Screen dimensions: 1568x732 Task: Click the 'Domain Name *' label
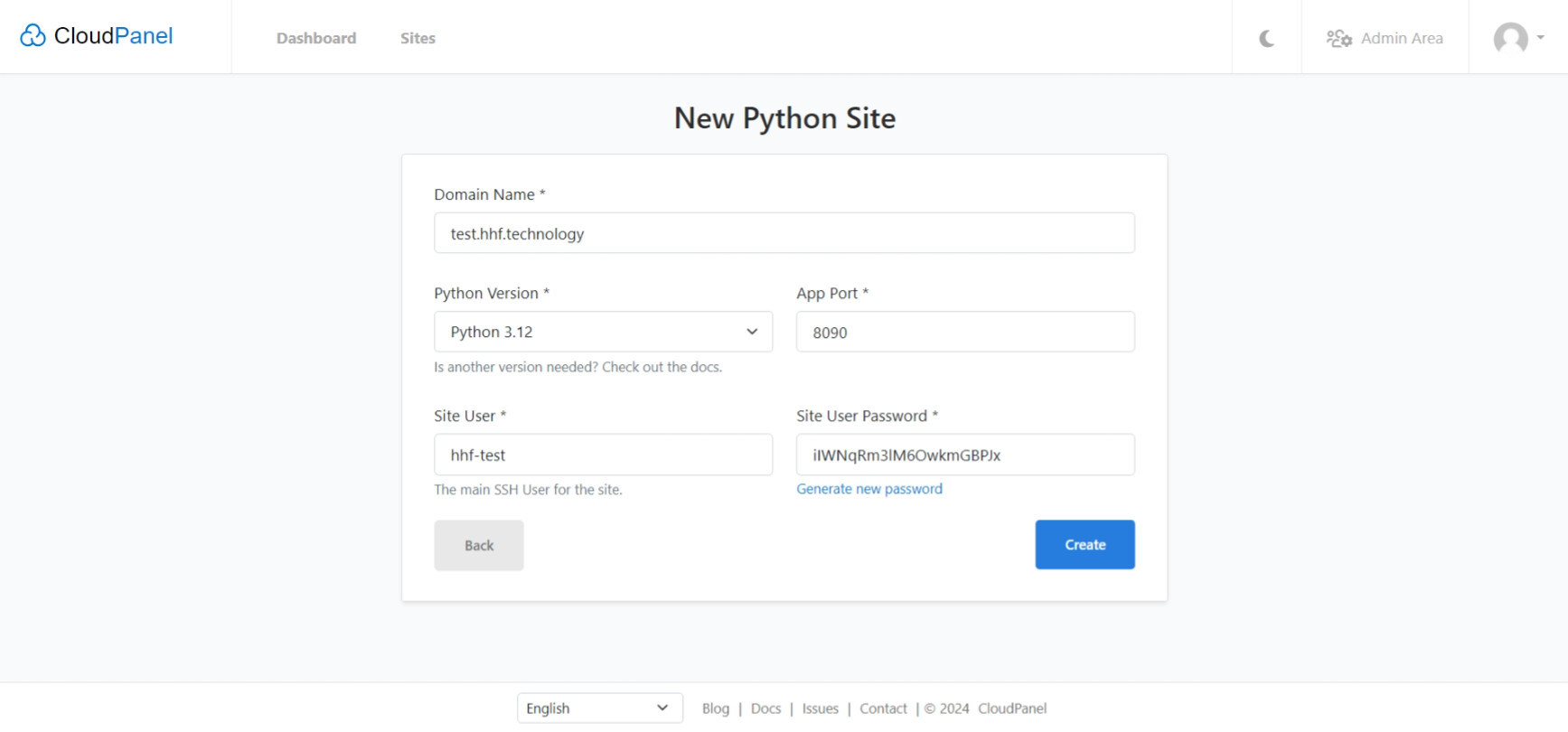pos(490,194)
